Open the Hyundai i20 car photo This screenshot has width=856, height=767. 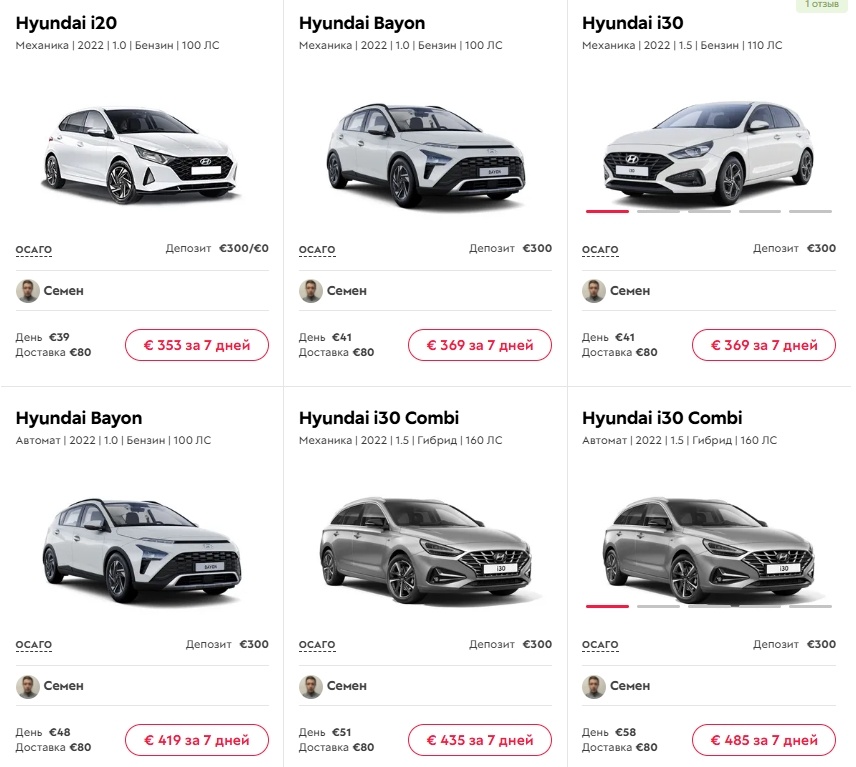[140, 150]
